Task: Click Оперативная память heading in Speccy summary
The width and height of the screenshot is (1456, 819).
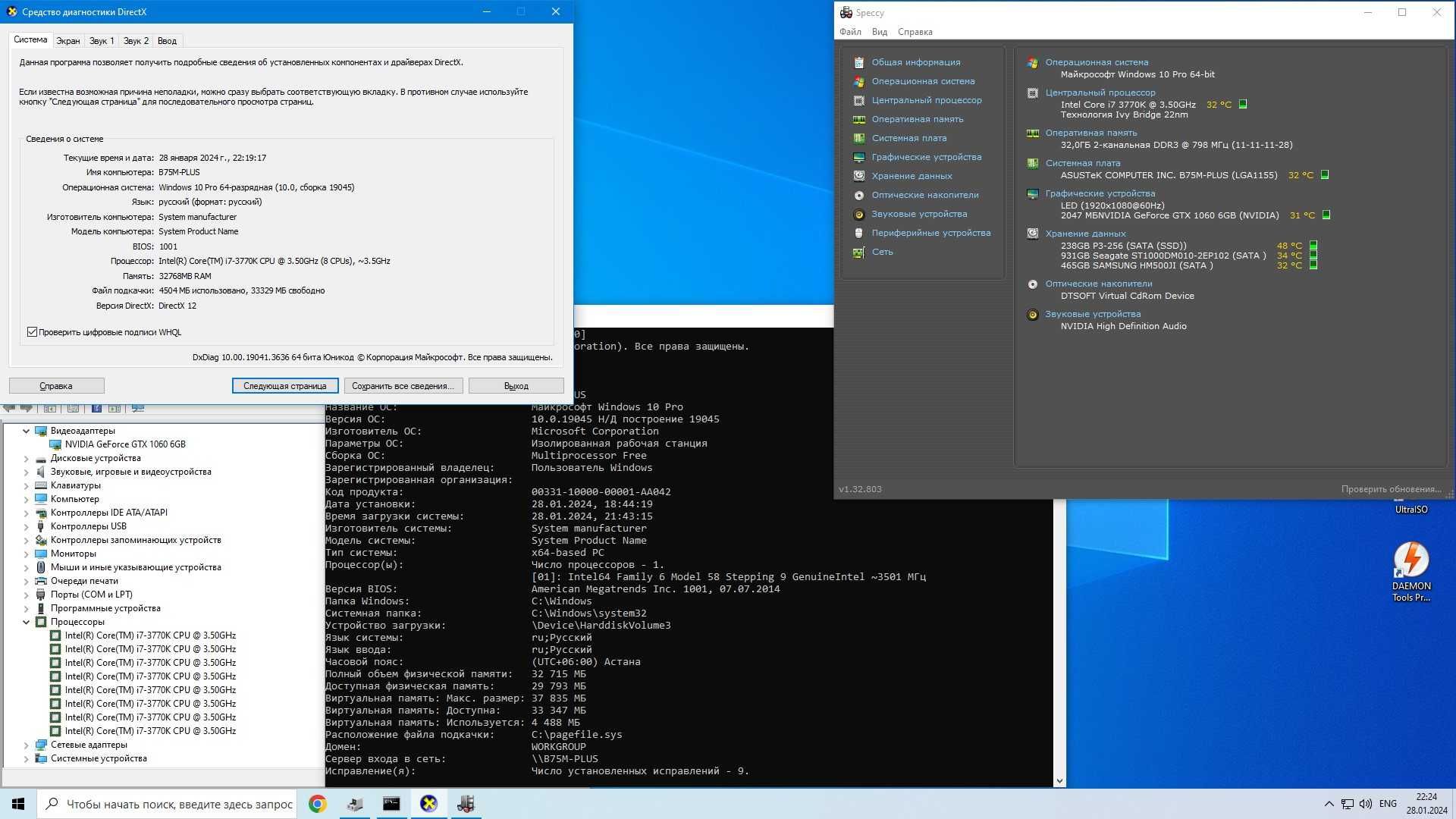Action: 1090,133
